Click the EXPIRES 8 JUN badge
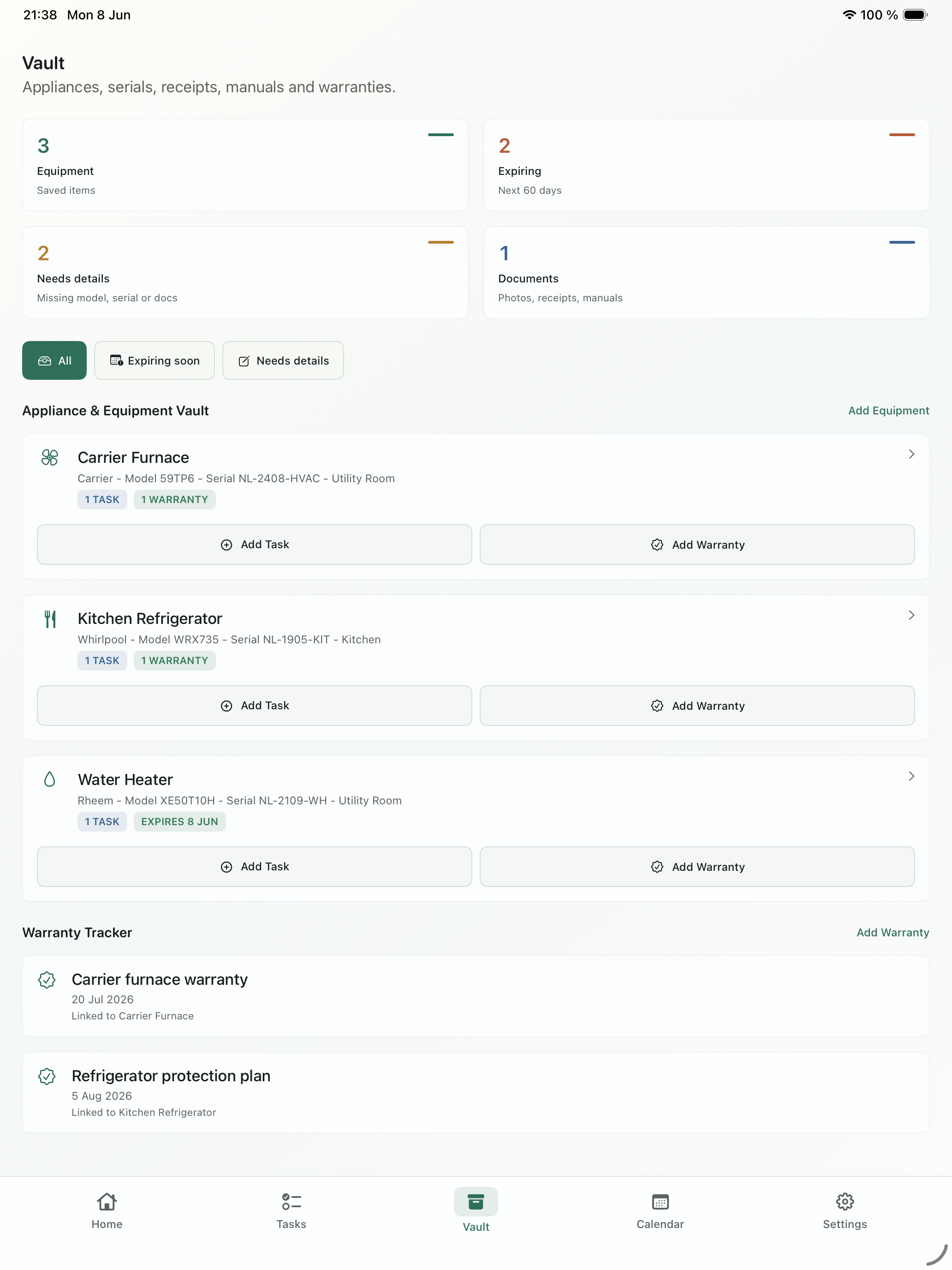 tap(179, 821)
